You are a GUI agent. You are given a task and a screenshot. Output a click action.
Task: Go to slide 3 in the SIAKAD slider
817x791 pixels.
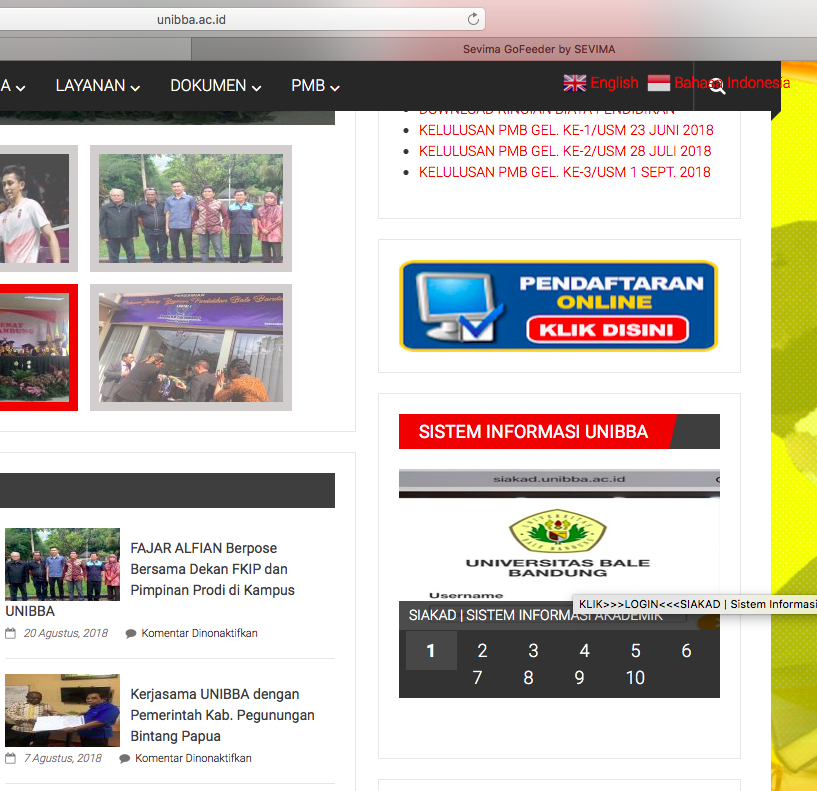click(x=533, y=650)
